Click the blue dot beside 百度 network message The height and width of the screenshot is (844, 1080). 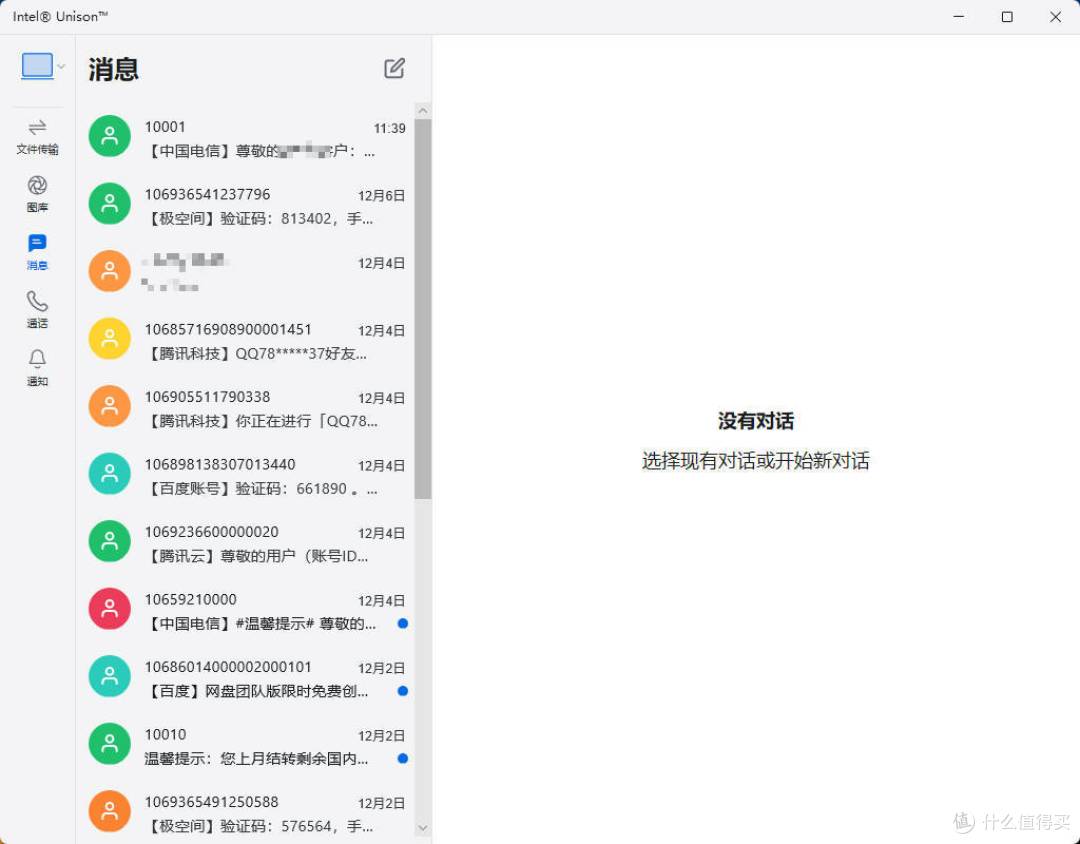402,691
